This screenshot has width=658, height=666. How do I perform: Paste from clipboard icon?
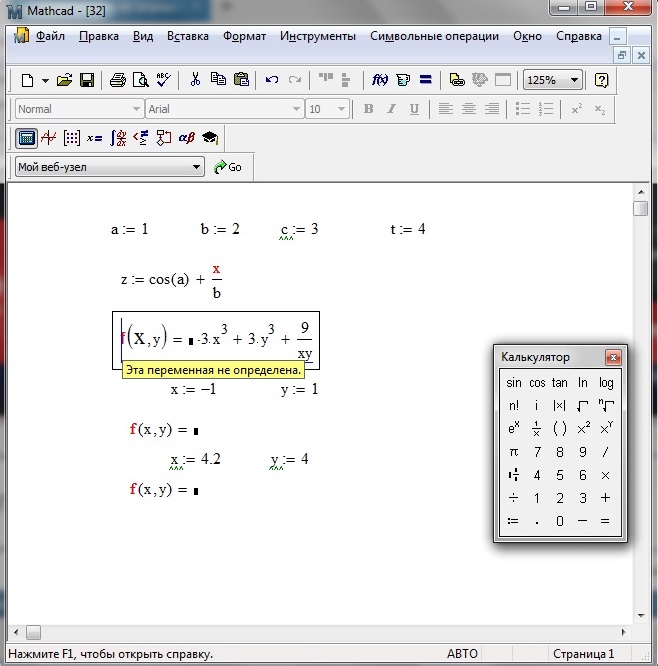(x=241, y=79)
